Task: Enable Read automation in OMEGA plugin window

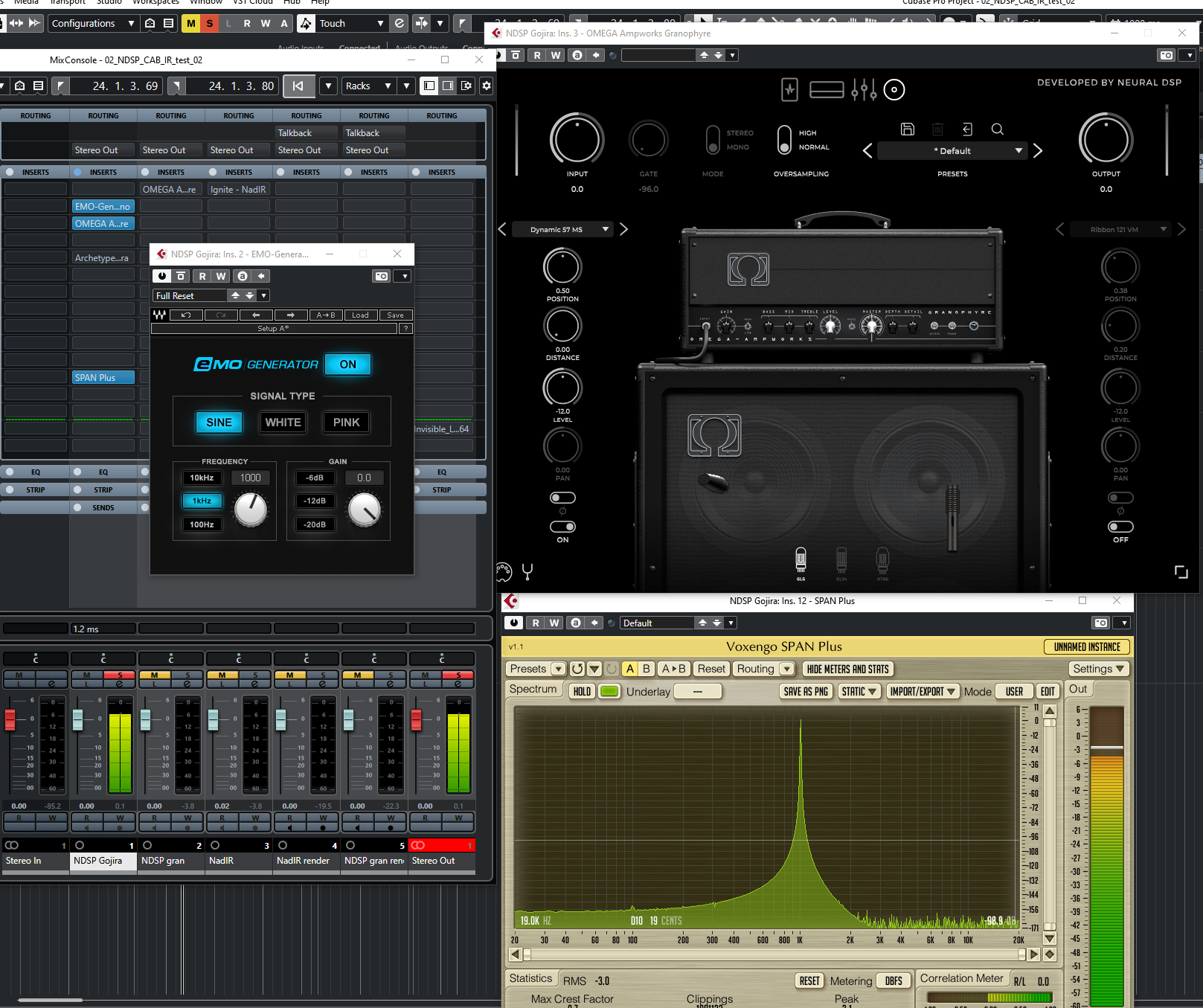Action: point(537,55)
